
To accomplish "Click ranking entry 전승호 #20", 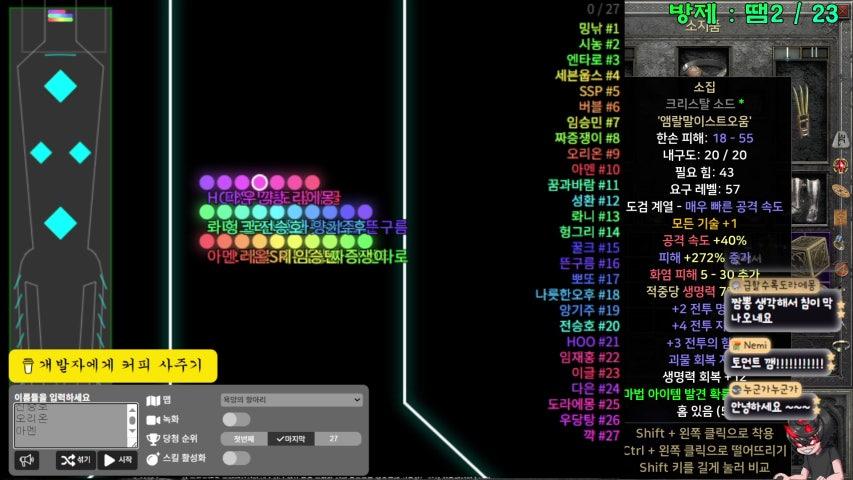I will click(589, 327).
